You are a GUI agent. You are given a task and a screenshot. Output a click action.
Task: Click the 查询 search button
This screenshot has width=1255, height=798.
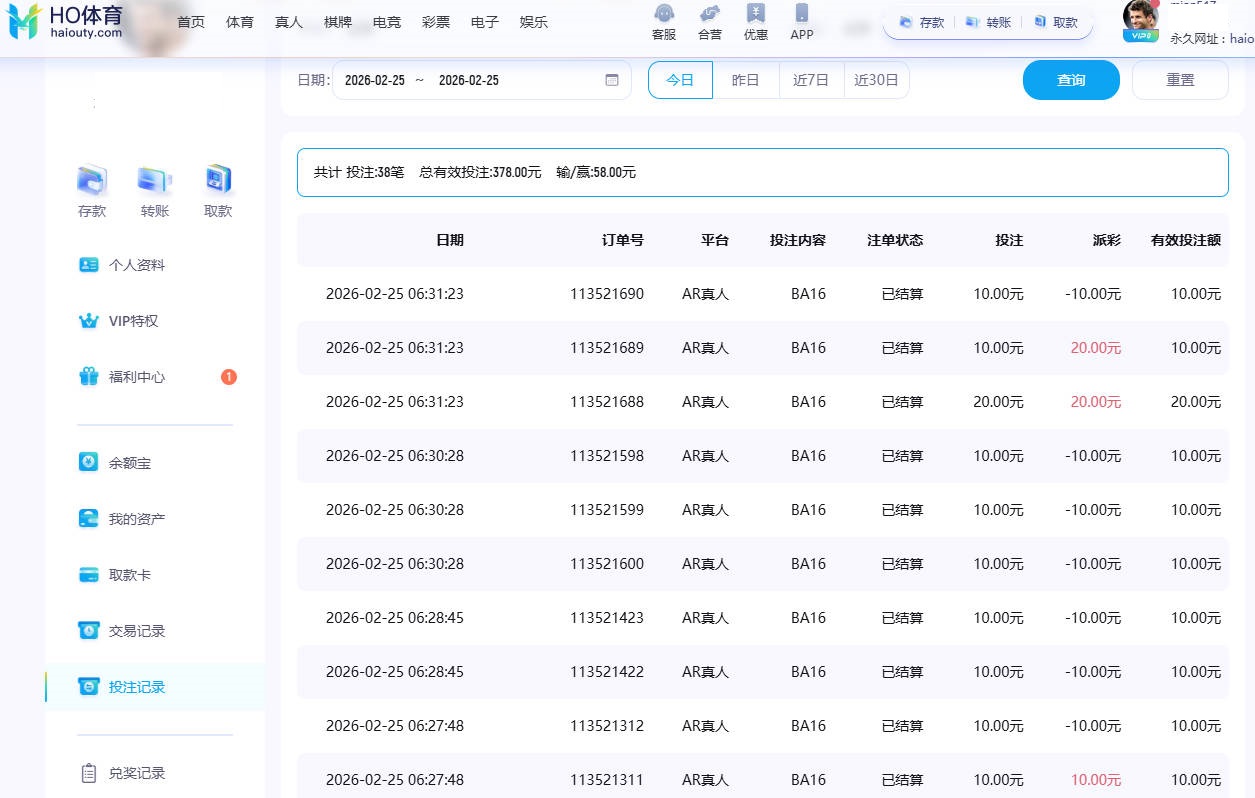tap(1071, 80)
